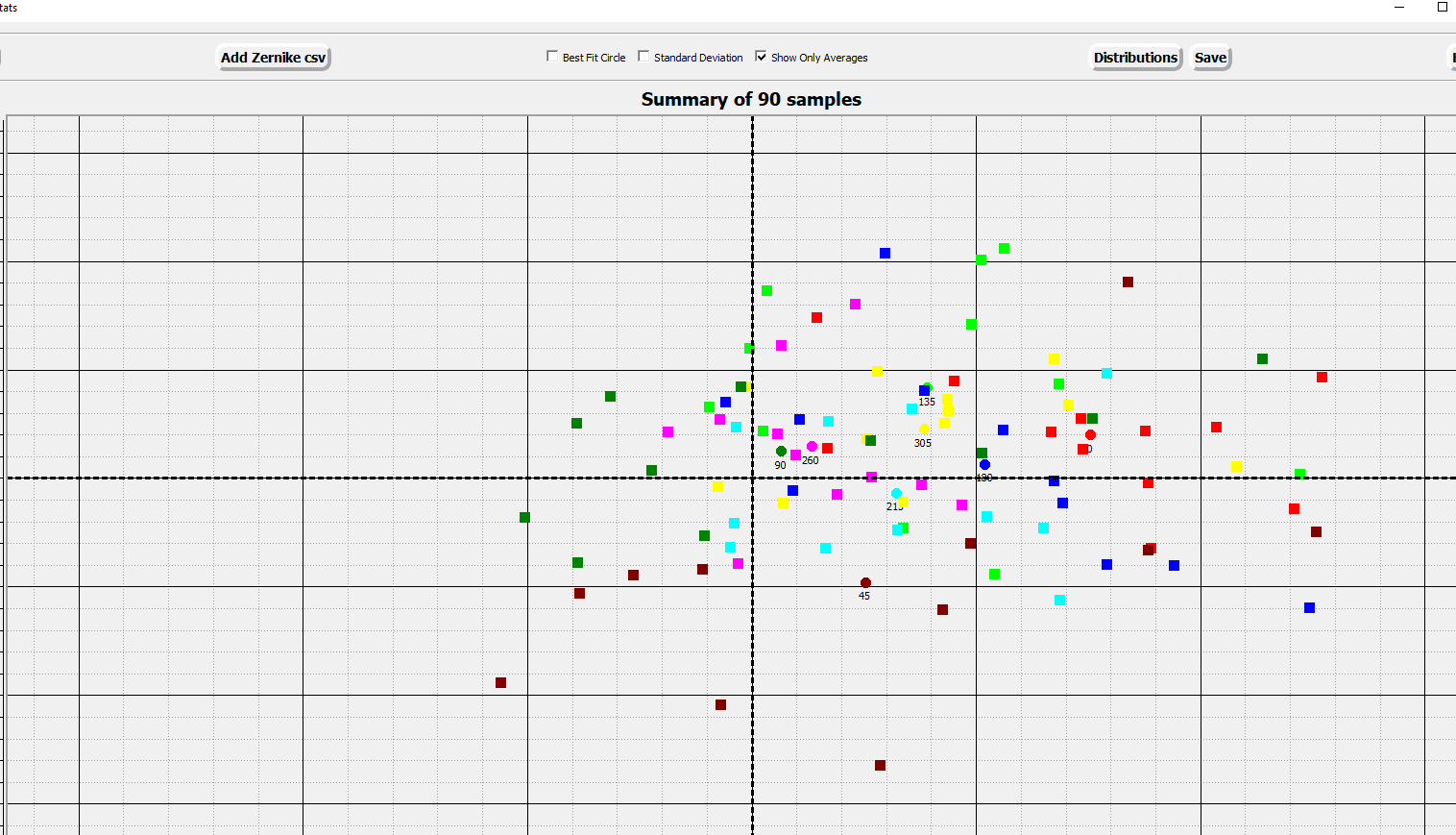Screen dimensions: 1456x835
Task: Click the dark red square lowest in the plot
Action: 879,765
